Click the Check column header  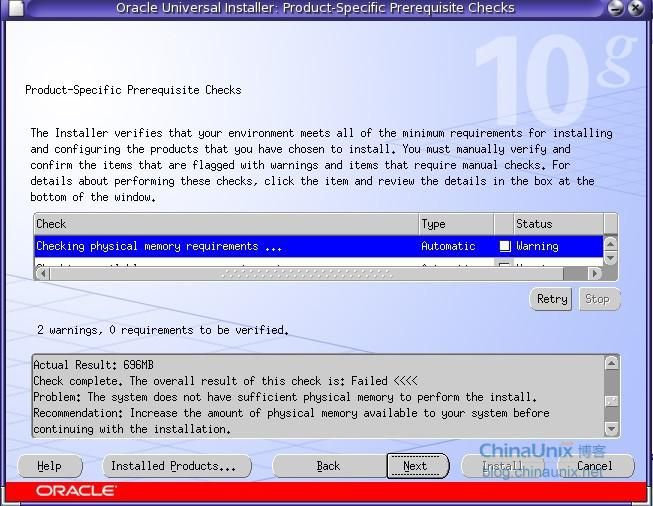coord(226,224)
